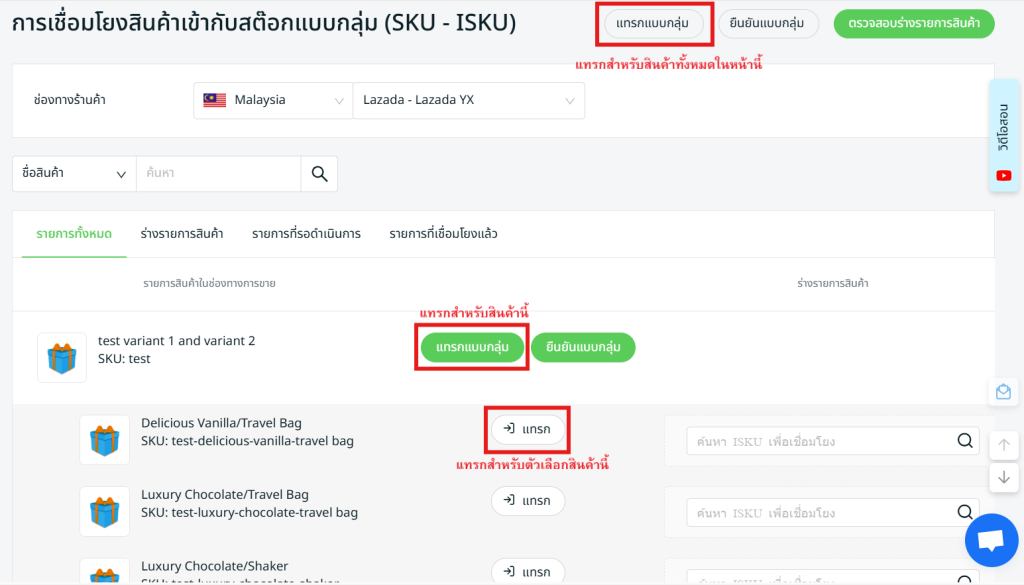Click แทรก button for Delicious Vanilla/Travel Bag

pos(527,429)
